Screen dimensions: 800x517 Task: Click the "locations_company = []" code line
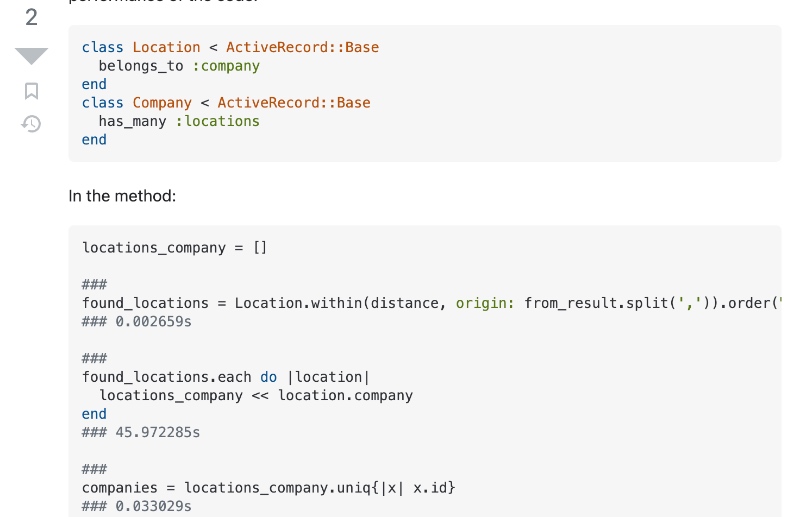tap(174, 247)
